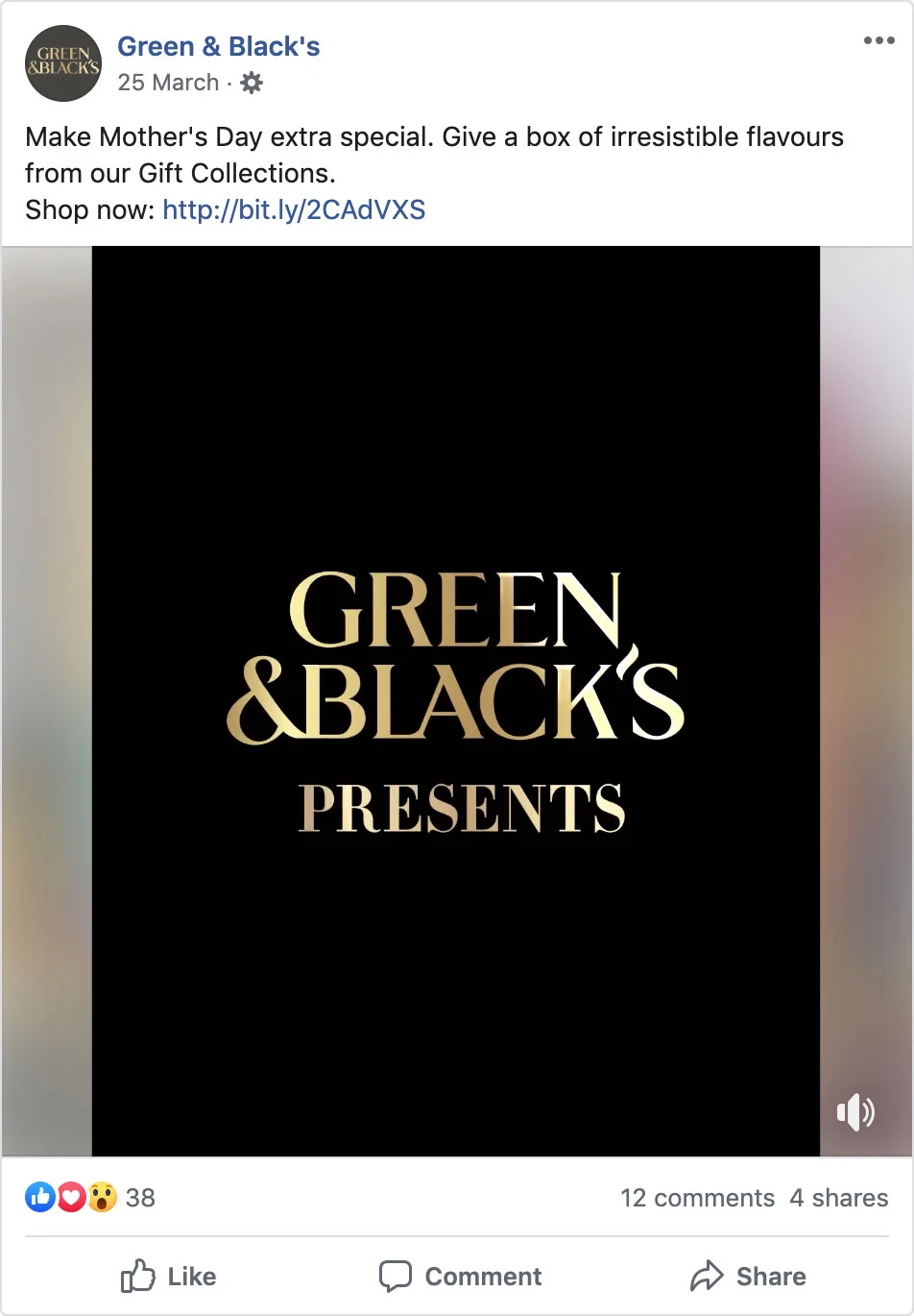914x1316 pixels.
Task: Show the 4 shares list
Action: click(x=839, y=1198)
